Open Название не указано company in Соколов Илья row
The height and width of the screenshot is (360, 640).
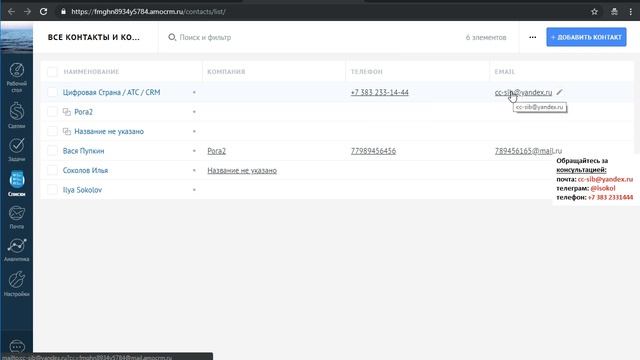(242, 170)
